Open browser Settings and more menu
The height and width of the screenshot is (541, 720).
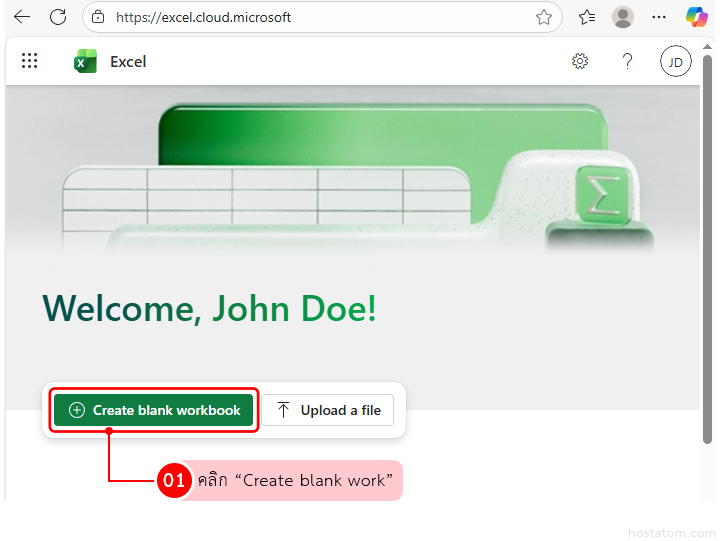(658, 17)
